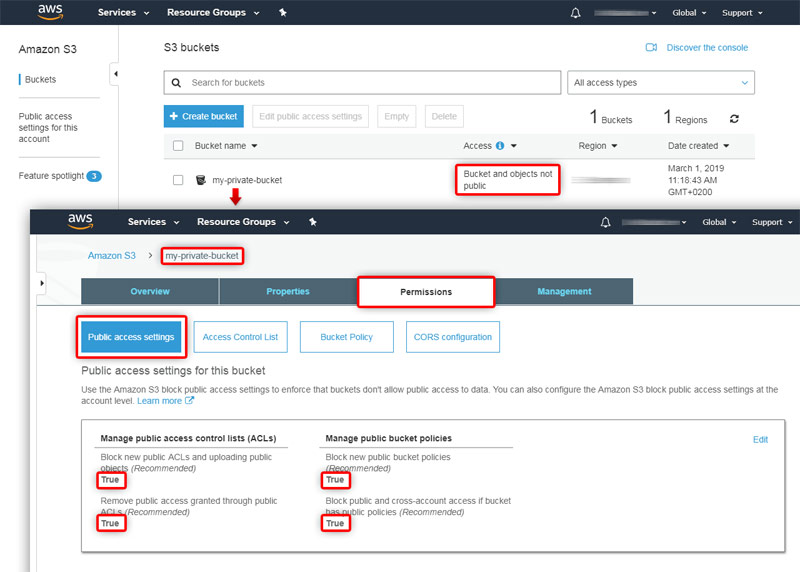Click the AWS logo in the bucket window
The height and width of the screenshot is (572, 800).
point(81,221)
